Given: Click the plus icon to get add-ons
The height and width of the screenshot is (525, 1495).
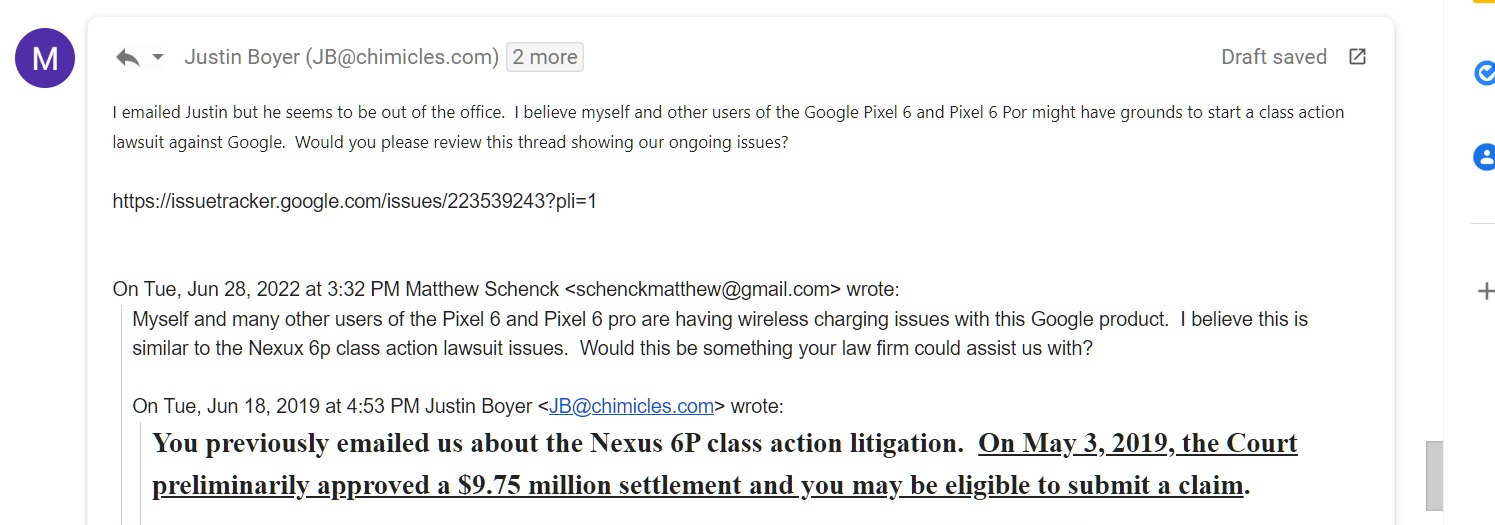Looking at the screenshot, I should point(1485,291).
